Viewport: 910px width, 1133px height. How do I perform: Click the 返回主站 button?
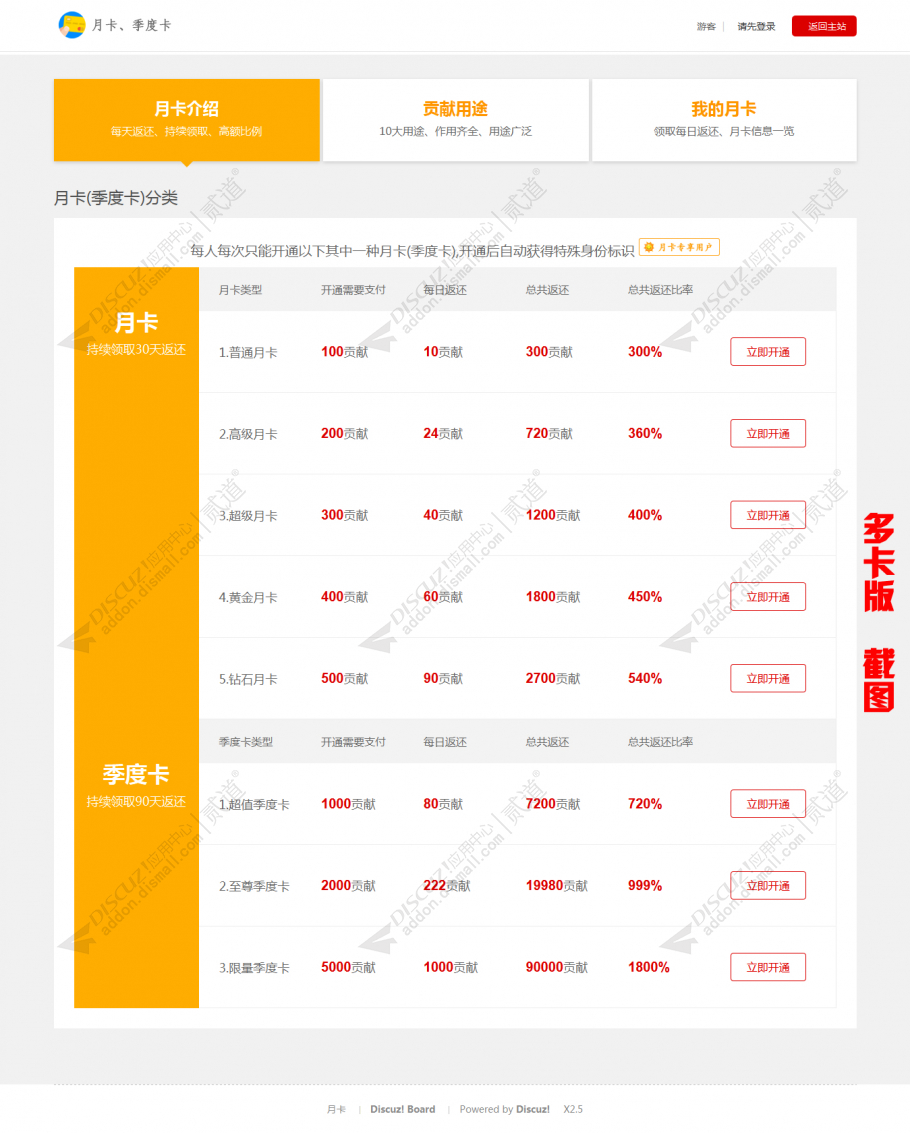pos(824,26)
